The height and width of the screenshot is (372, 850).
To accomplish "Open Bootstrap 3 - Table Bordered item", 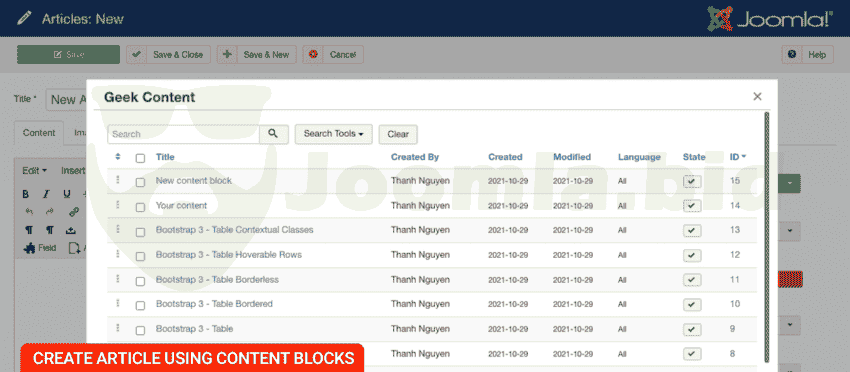I will (x=214, y=304).
